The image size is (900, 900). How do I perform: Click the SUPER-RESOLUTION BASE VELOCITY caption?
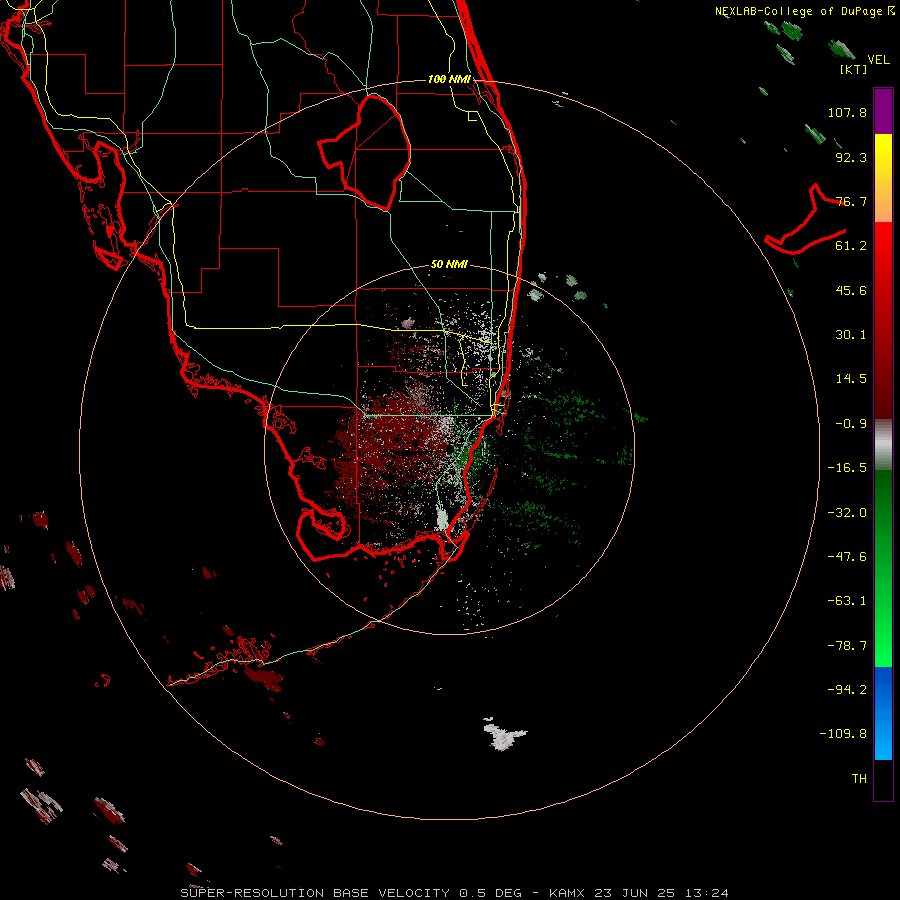pyautogui.click(x=315, y=893)
